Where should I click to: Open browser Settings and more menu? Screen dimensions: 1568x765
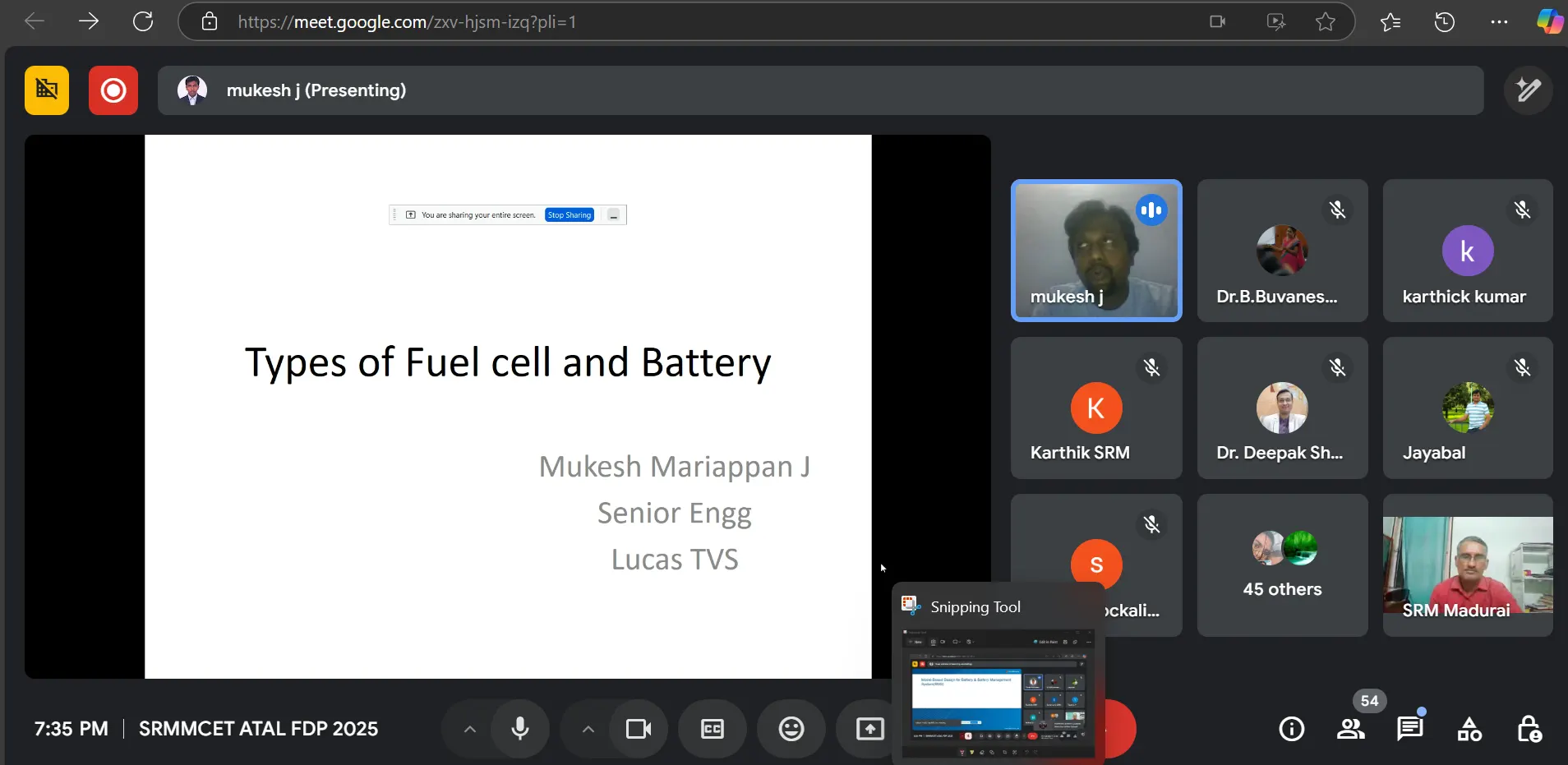(x=1499, y=22)
